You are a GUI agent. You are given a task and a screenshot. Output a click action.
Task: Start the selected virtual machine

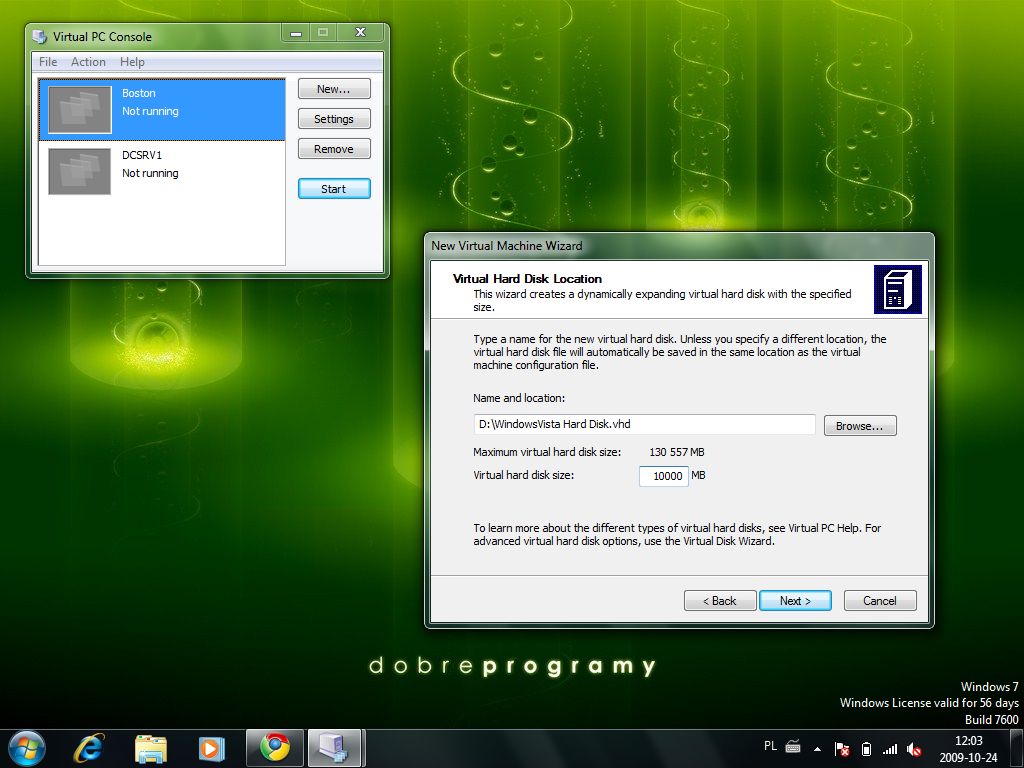tap(334, 189)
